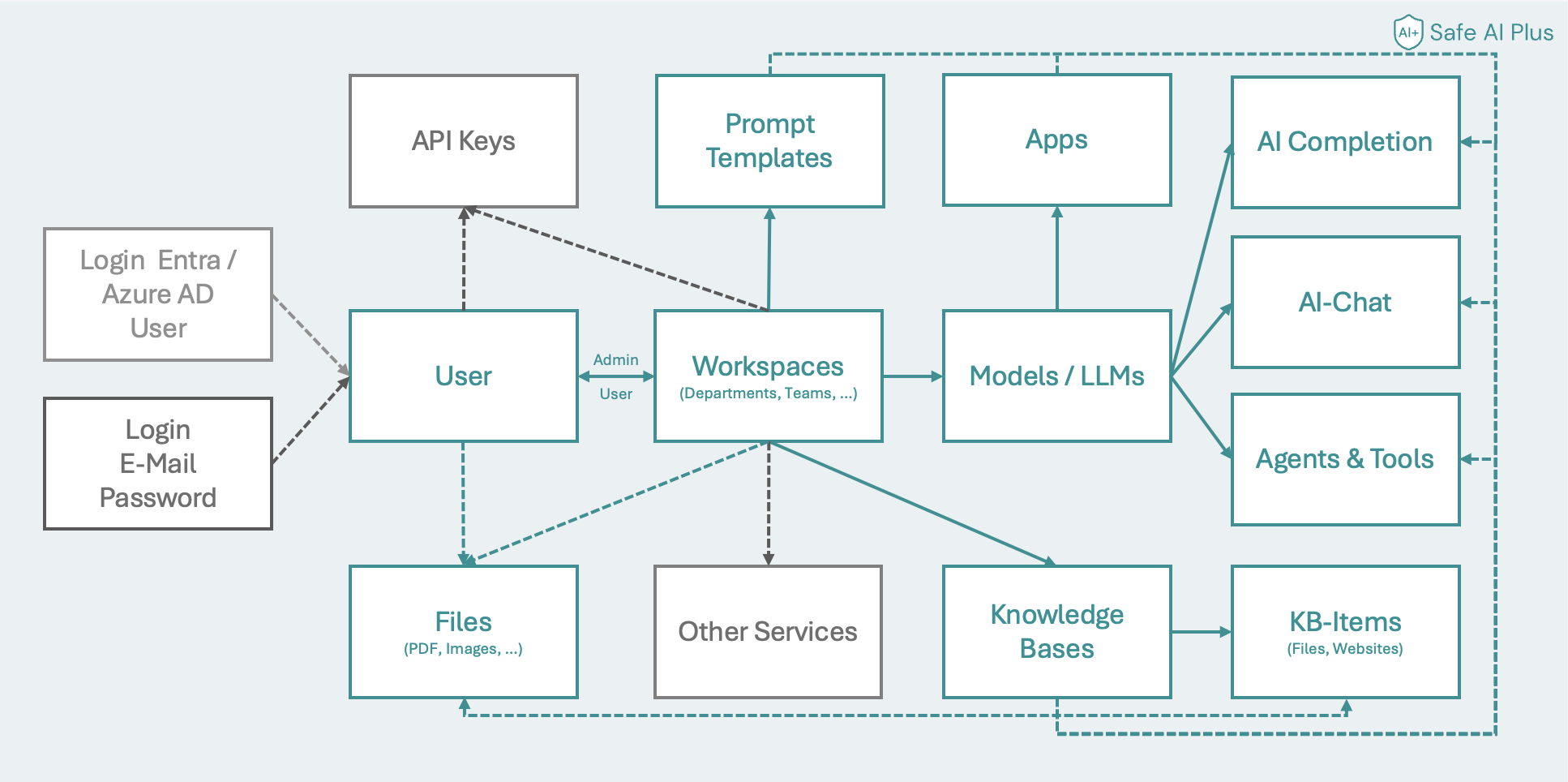The width and height of the screenshot is (1568, 782).
Task: Expand the Knowledge Bases node
Action: click(x=1056, y=630)
